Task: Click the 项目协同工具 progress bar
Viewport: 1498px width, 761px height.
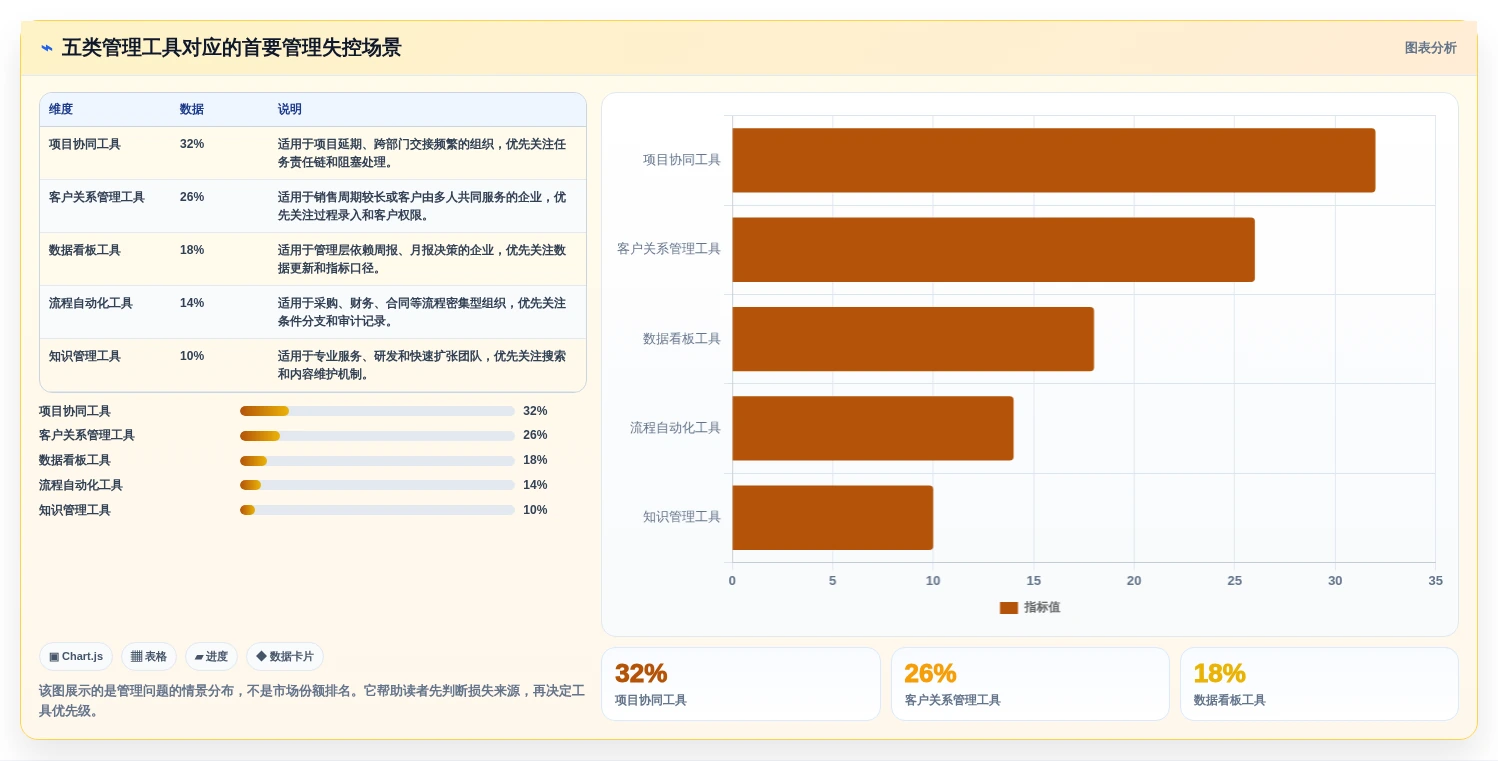Action: tap(377, 411)
